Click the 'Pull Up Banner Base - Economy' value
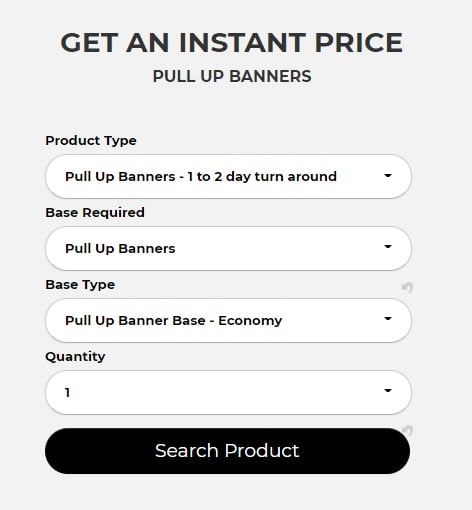 coord(174,321)
